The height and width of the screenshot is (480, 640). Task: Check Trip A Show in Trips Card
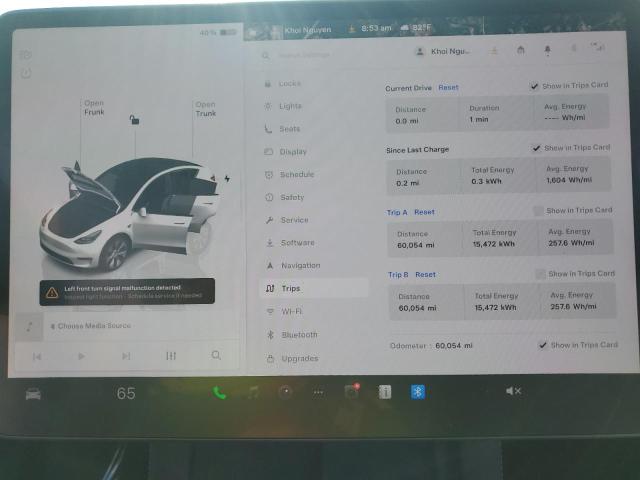pos(538,211)
